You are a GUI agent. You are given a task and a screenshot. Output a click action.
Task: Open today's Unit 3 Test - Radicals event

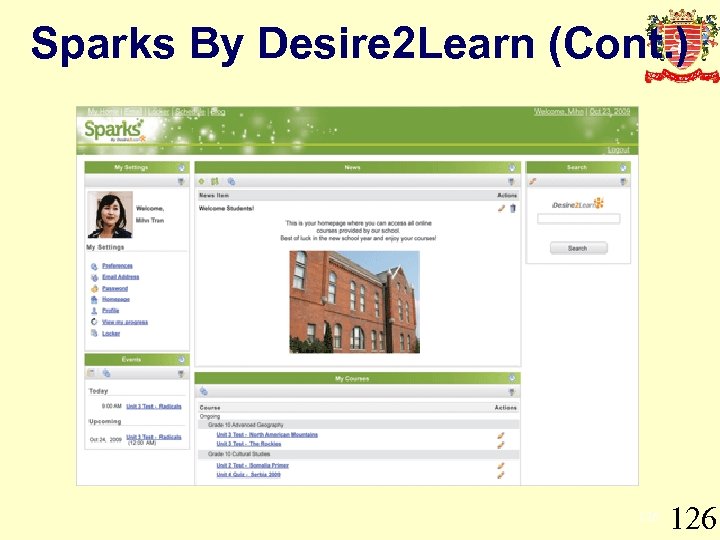[x=154, y=406]
